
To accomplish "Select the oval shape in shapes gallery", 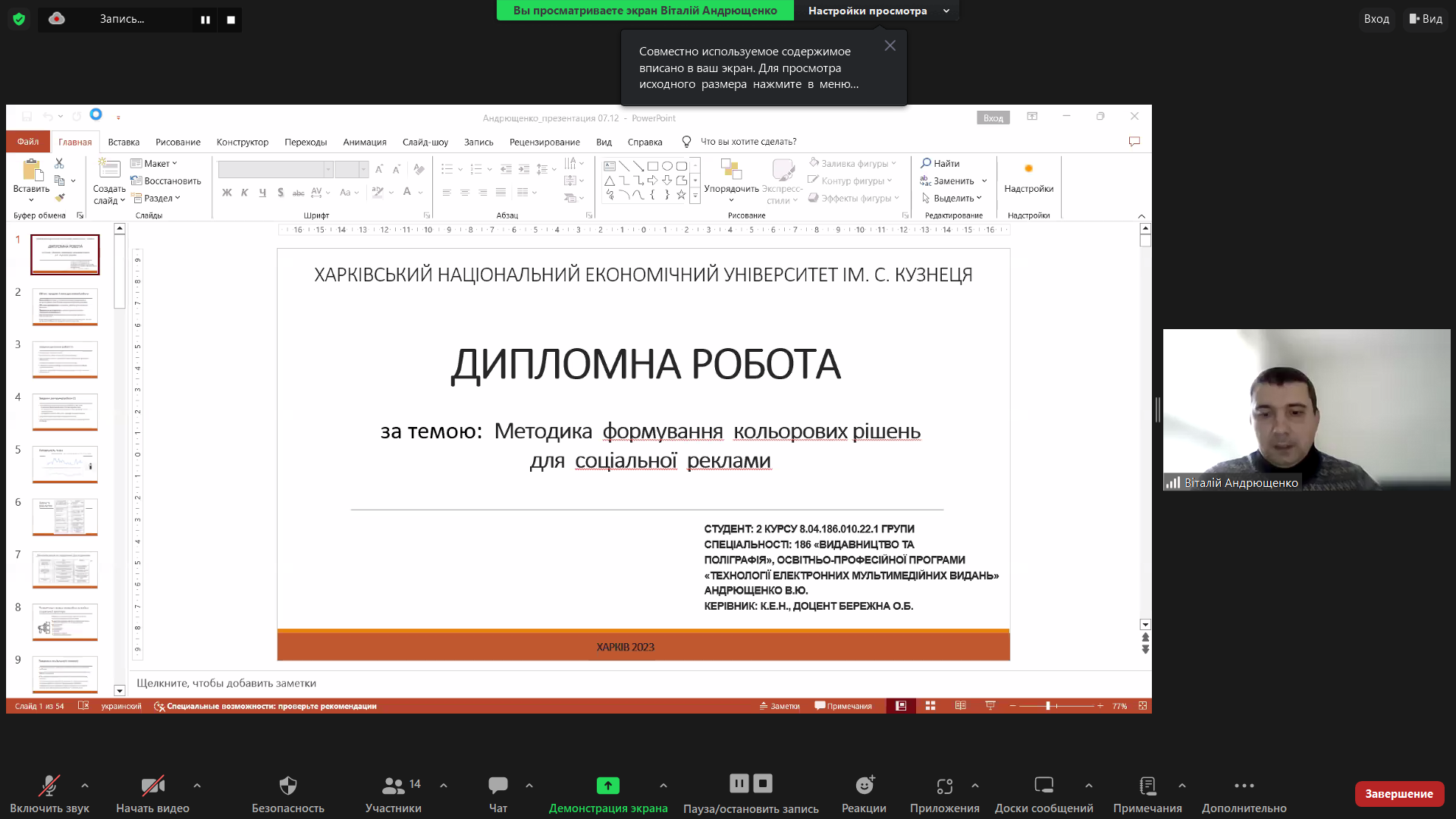I will [667, 166].
